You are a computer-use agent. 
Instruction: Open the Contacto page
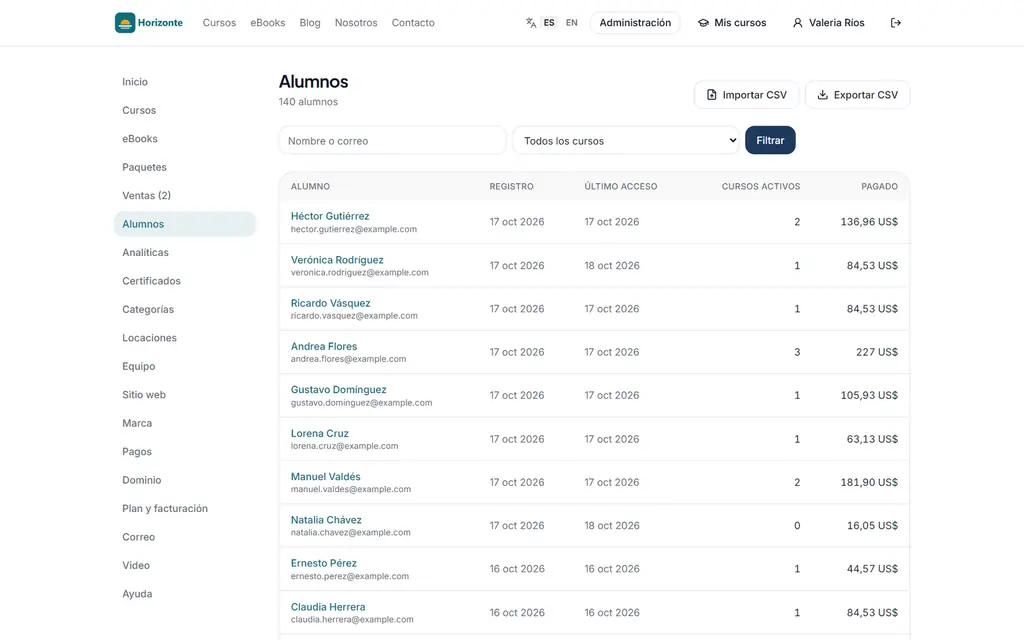point(413,23)
